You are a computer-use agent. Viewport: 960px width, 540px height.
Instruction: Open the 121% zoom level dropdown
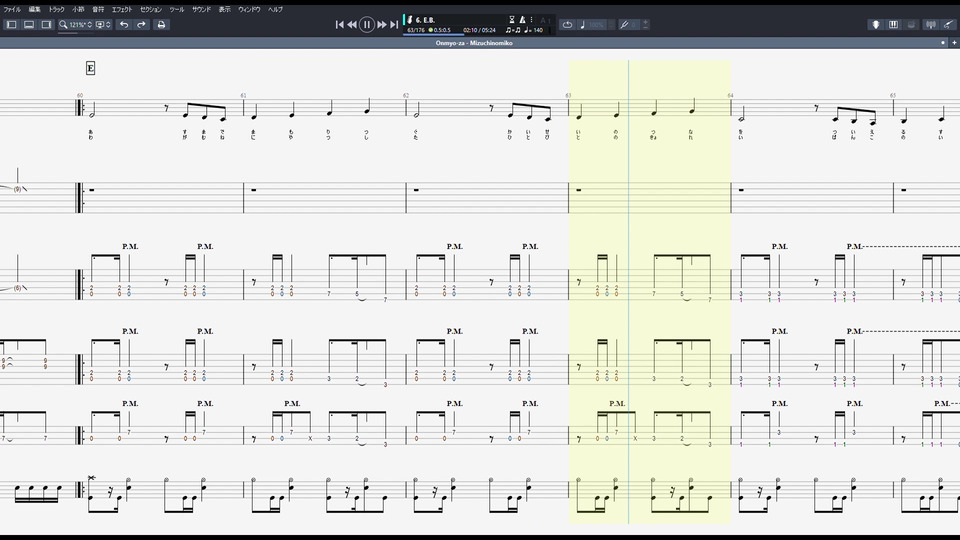[76, 24]
